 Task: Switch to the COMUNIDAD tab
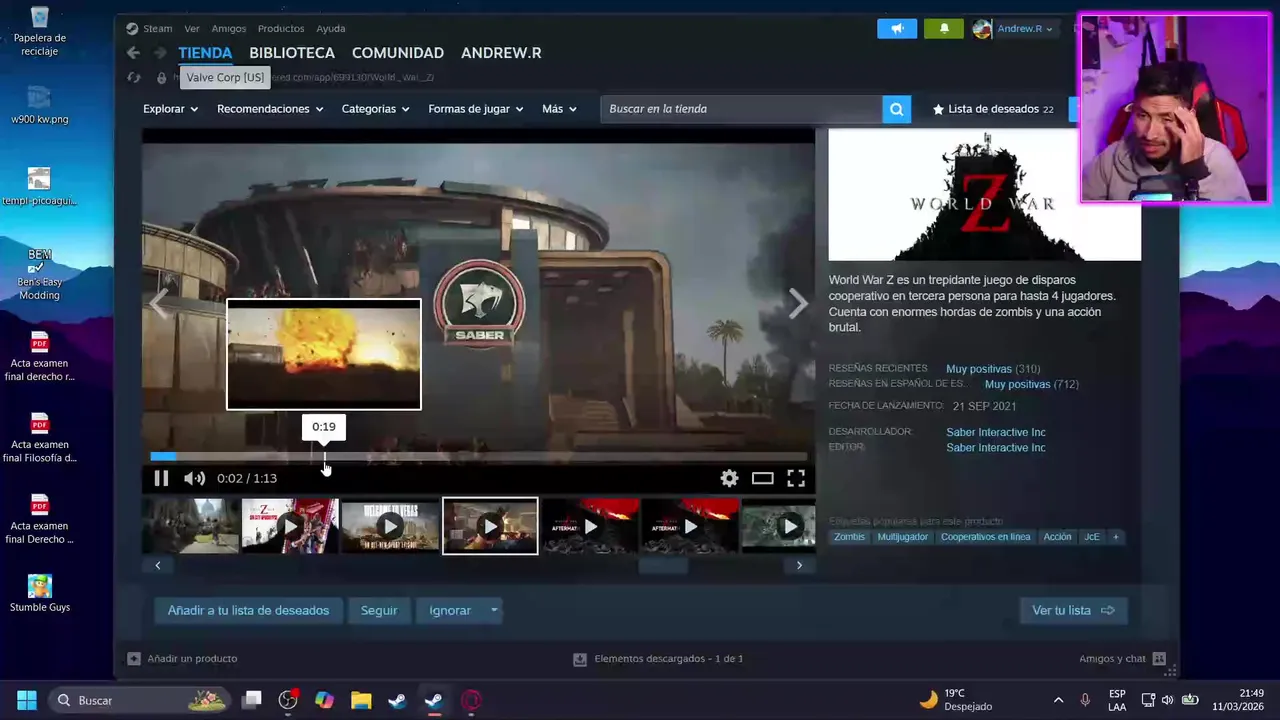click(398, 53)
